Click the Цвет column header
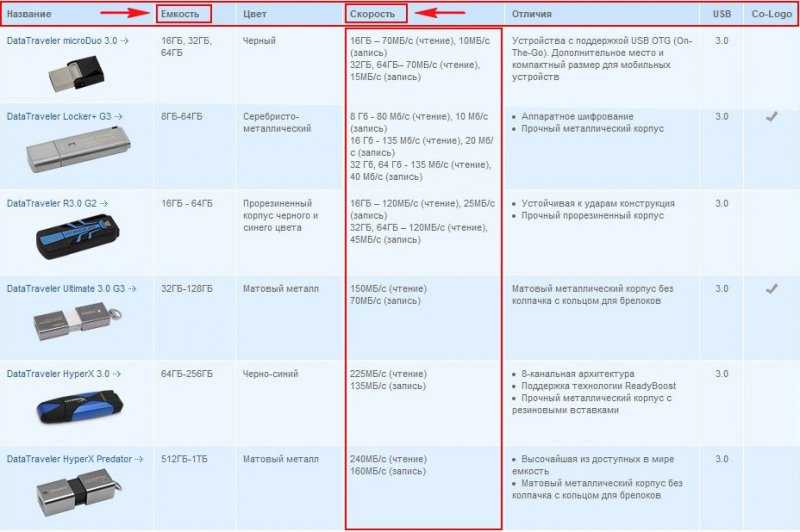 (255, 14)
